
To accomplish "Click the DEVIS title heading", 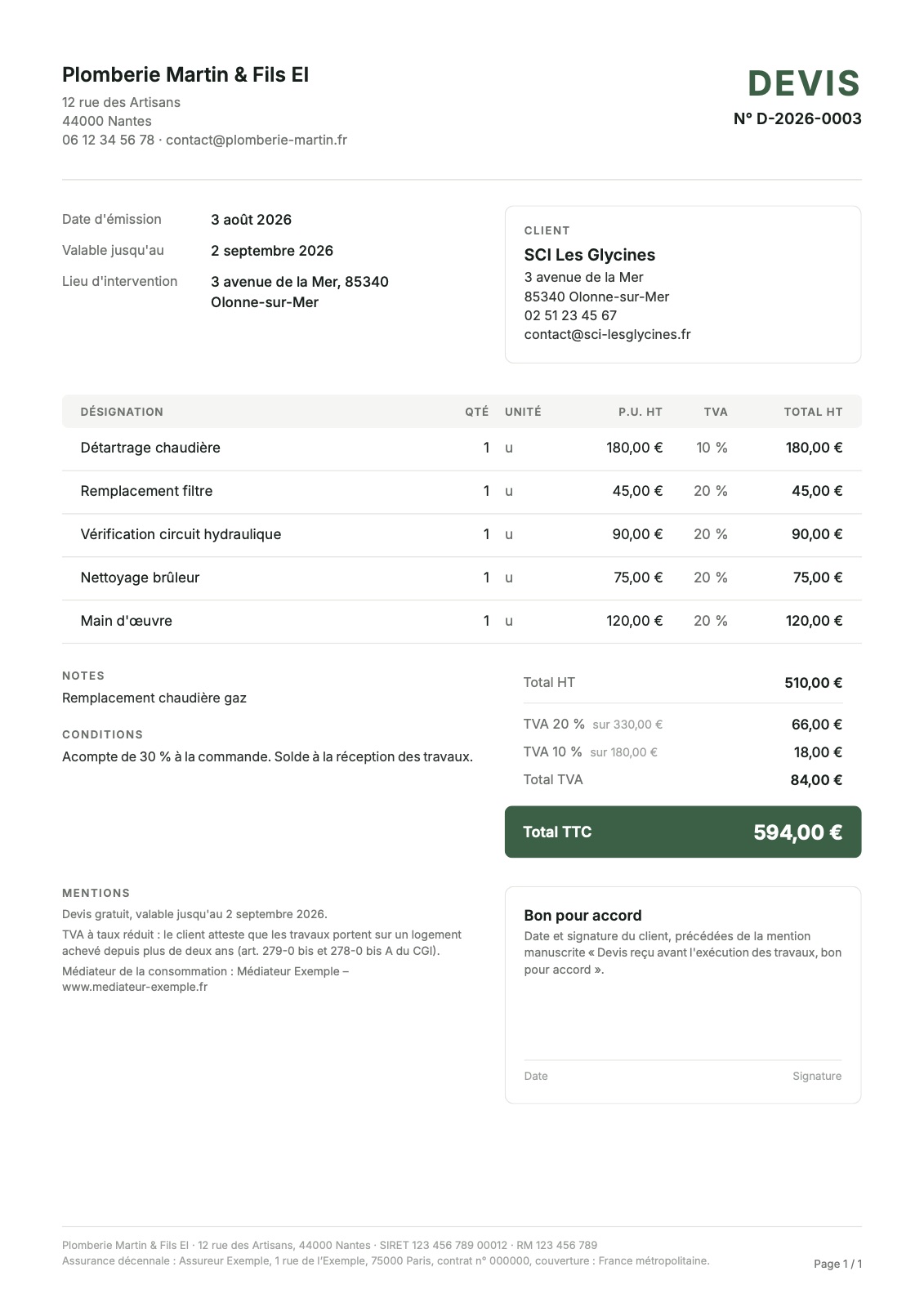I will (x=804, y=83).
